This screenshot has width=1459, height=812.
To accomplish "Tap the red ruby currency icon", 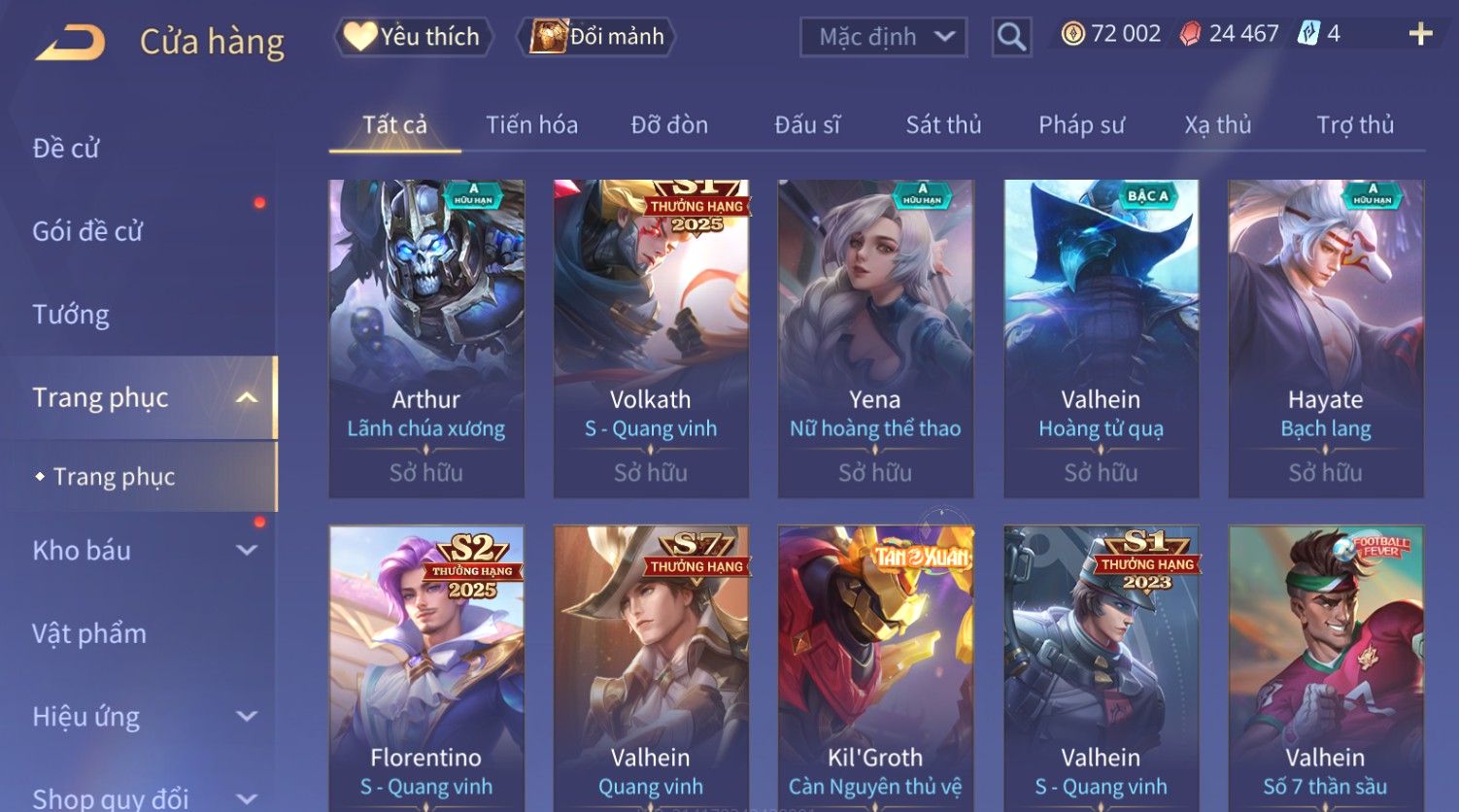I will (x=1190, y=35).
